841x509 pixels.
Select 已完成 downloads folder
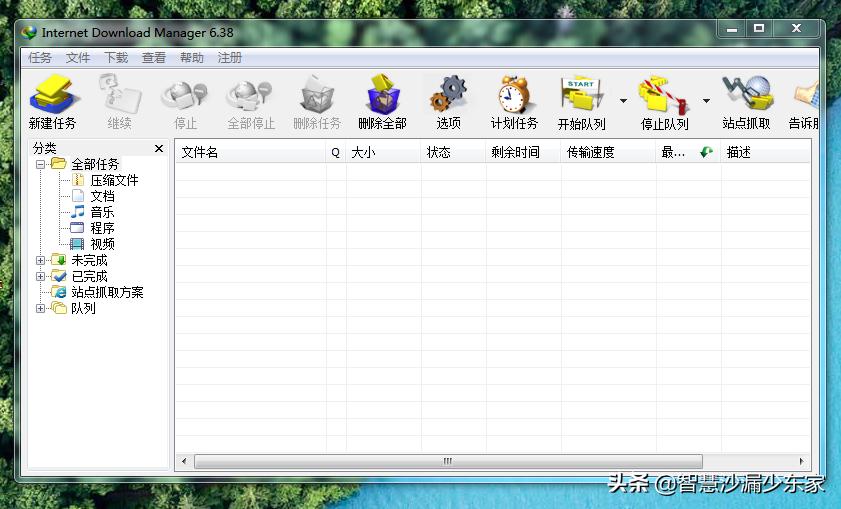[x=89, y=276]
